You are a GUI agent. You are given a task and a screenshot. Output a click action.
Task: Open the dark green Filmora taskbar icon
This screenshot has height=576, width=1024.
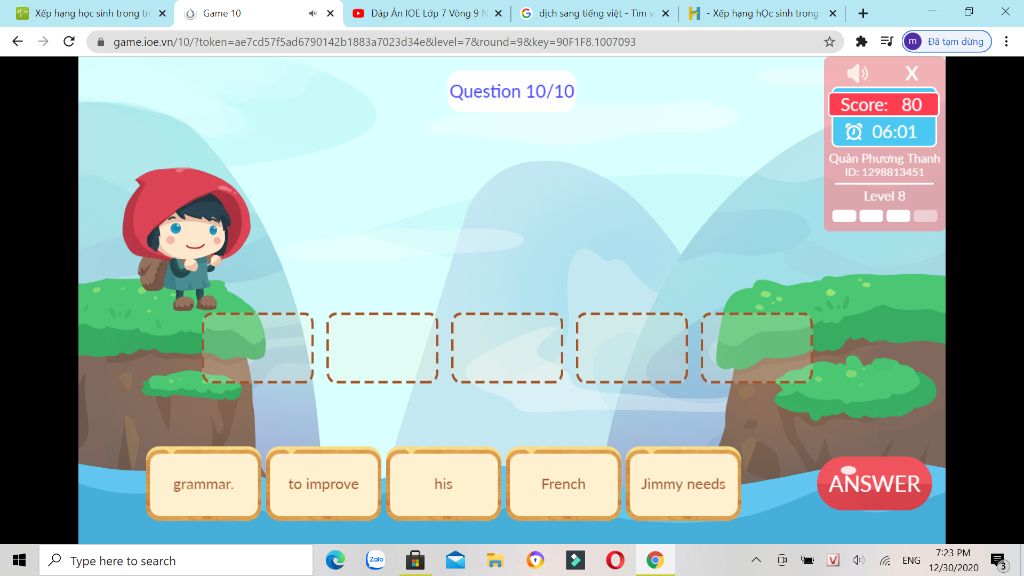click(x=575, y=560)
